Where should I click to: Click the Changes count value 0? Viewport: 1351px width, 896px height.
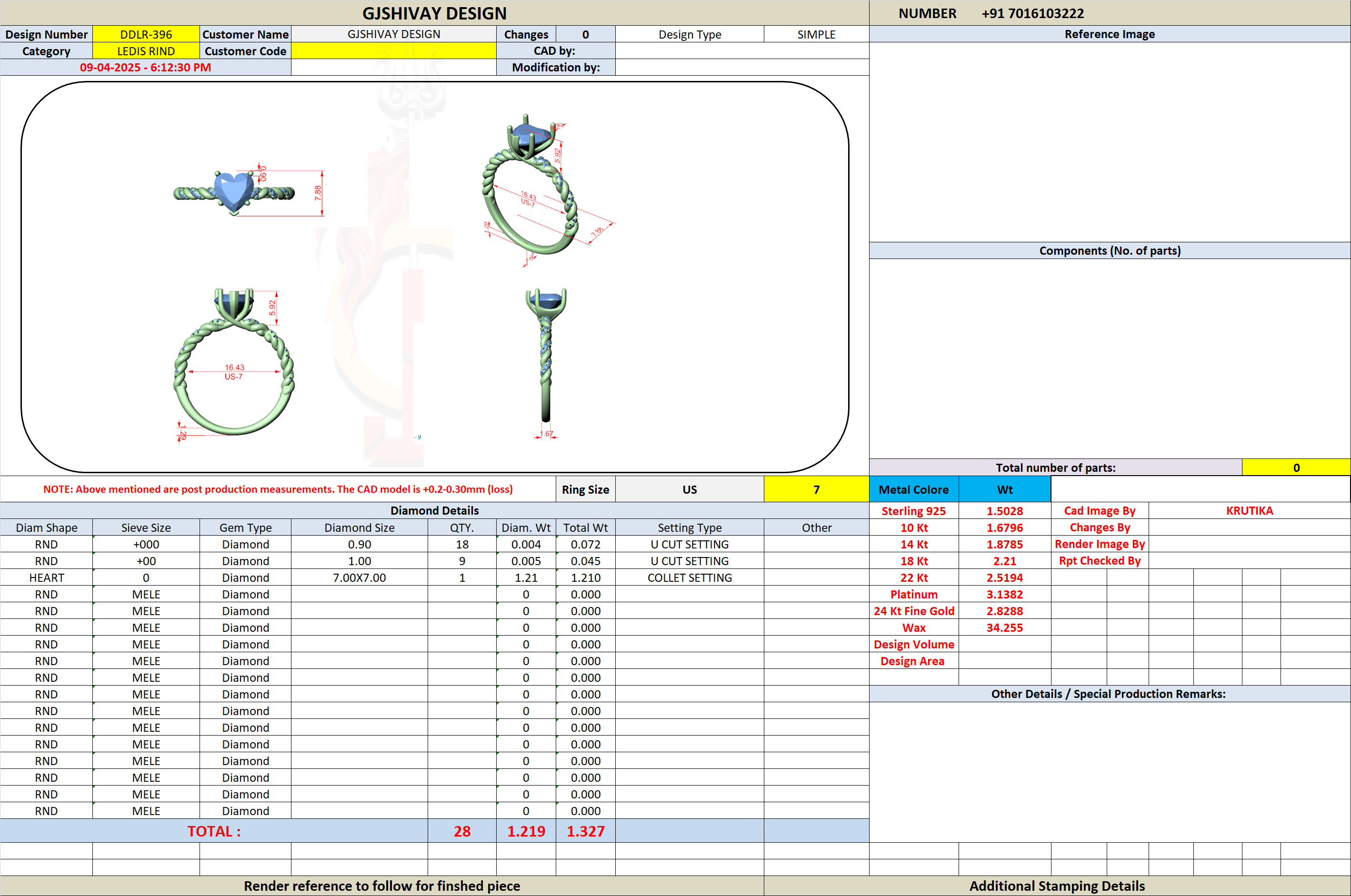(585, 34)
